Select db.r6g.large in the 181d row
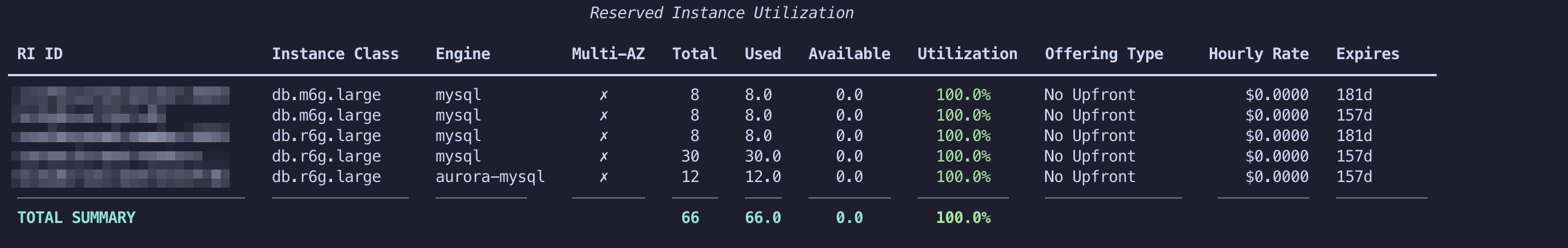This screenshot has height=248, width=1568. tap(326, 136)
